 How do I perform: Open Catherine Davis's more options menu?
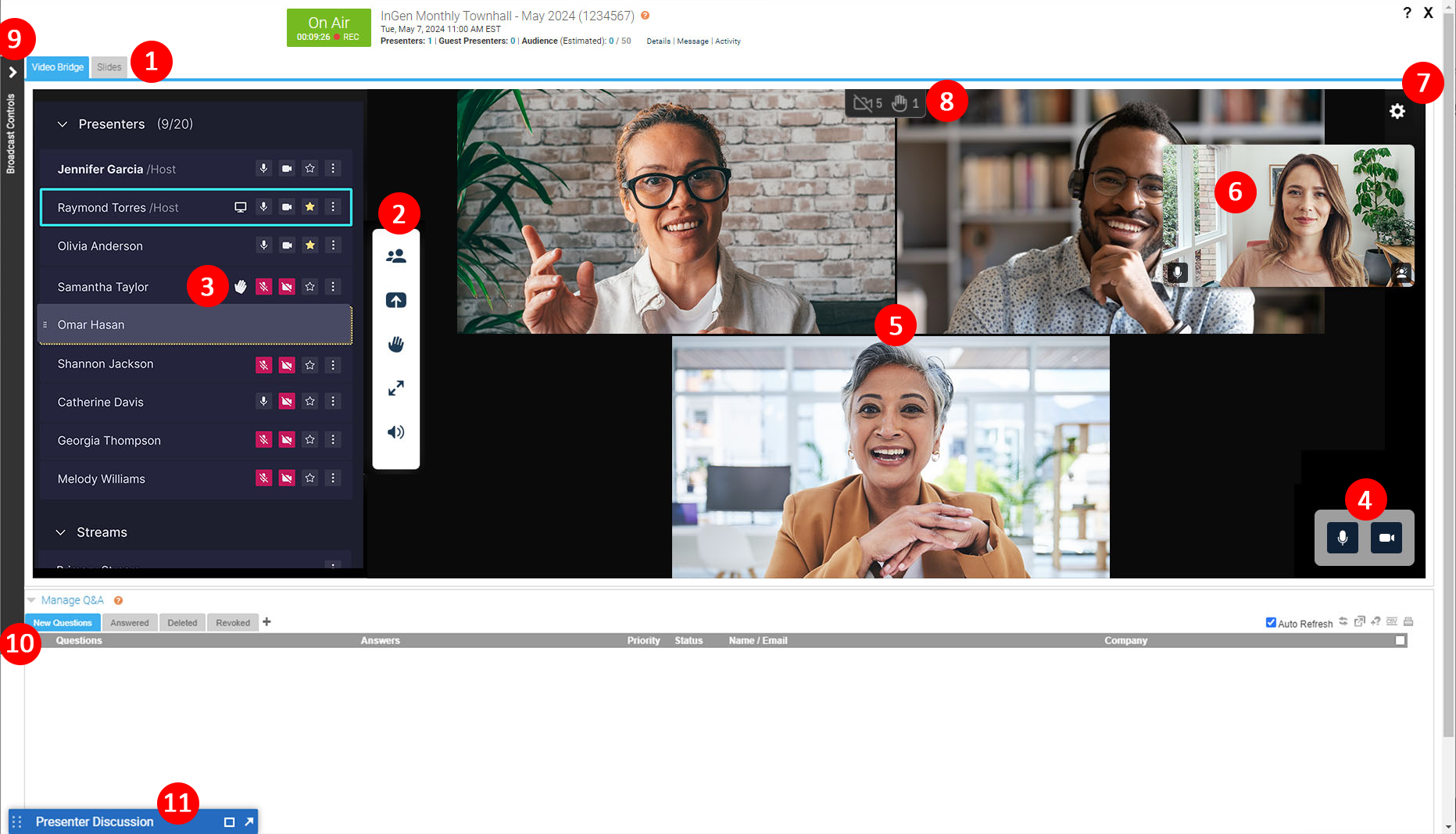click(x=333, y=402)
